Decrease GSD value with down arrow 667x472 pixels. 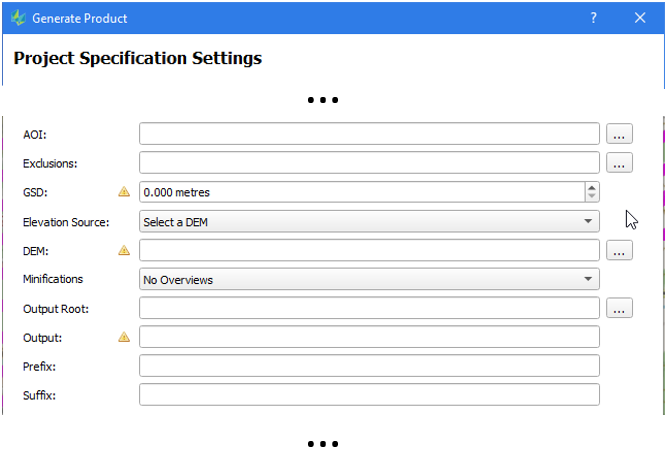tap(592, 197)
